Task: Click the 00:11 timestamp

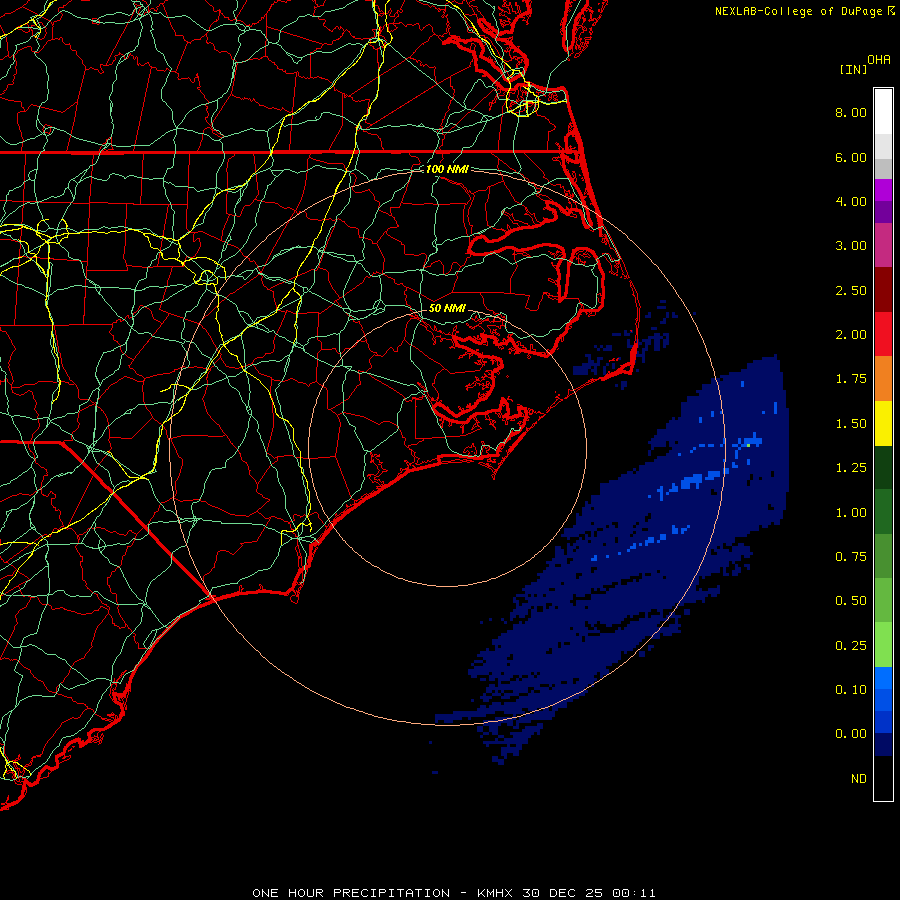Action: [634, 893]
